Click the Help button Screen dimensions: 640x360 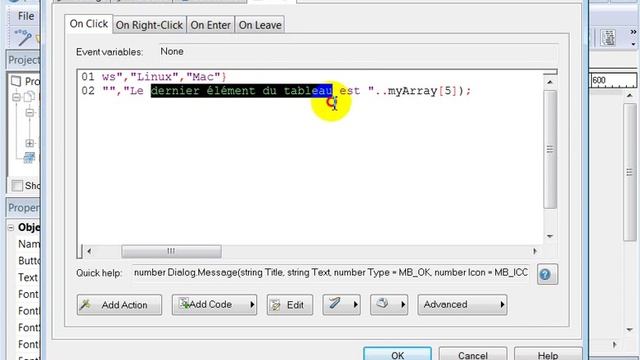548,355
